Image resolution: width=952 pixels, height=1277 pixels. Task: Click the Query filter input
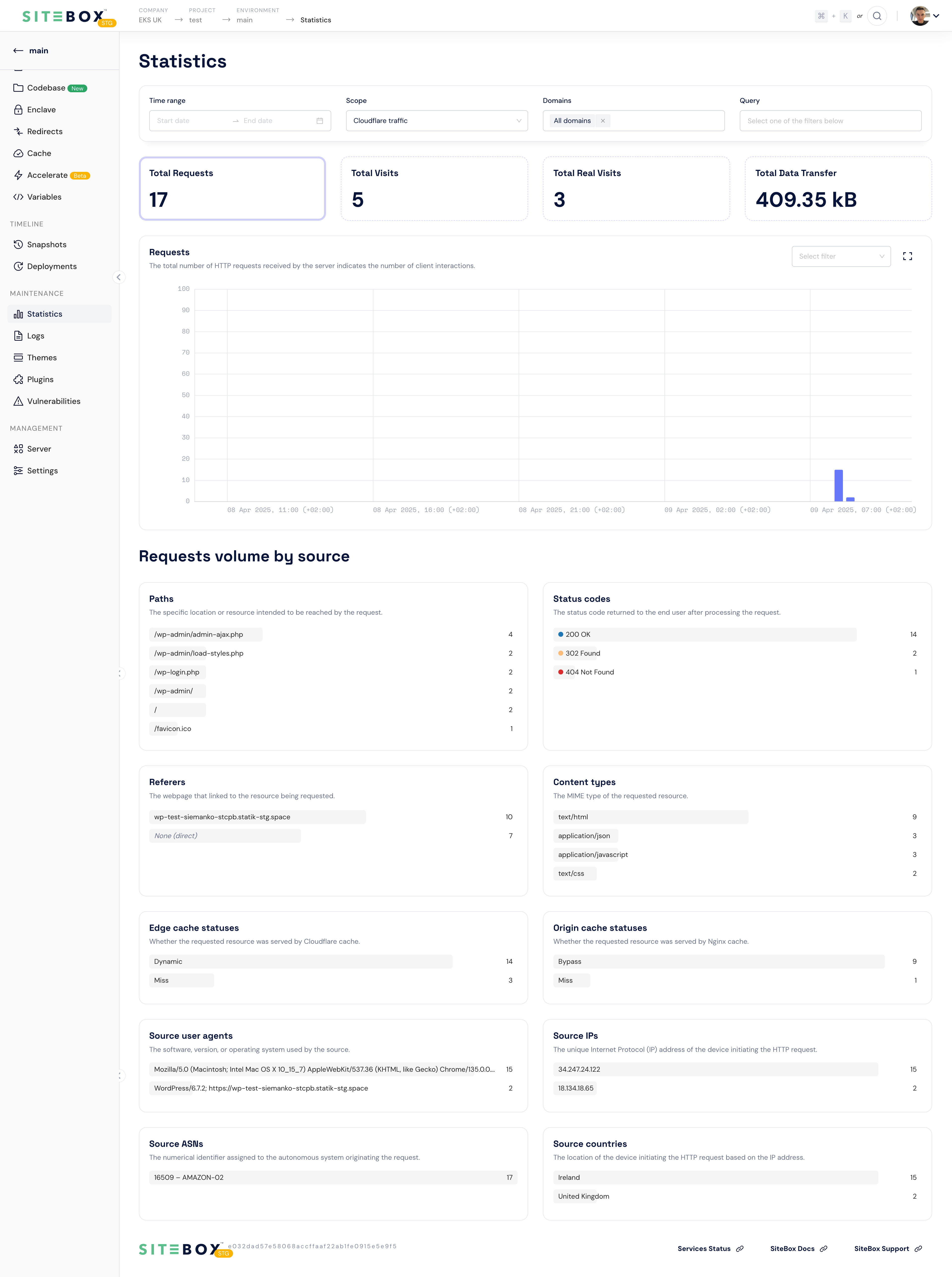click(x=831, y=121)
